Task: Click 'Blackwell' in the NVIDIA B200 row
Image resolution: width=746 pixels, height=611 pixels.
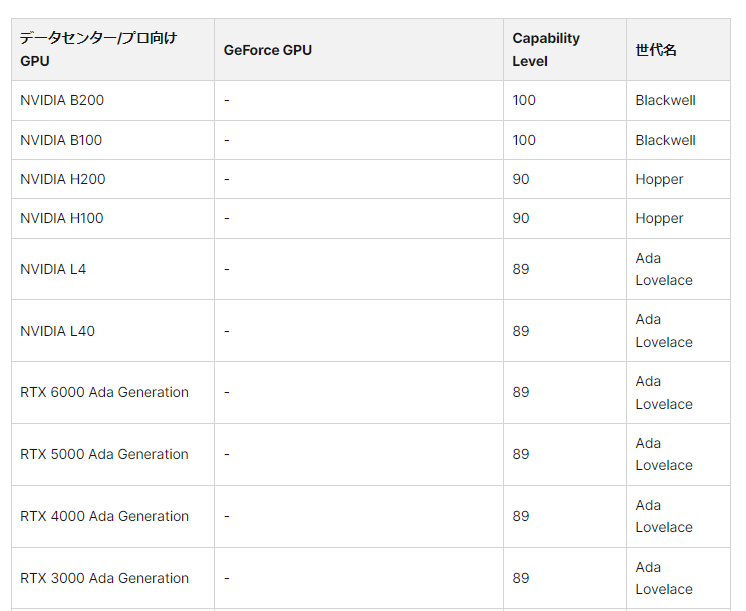Action: pyautogui.click(x=665, y=100)
